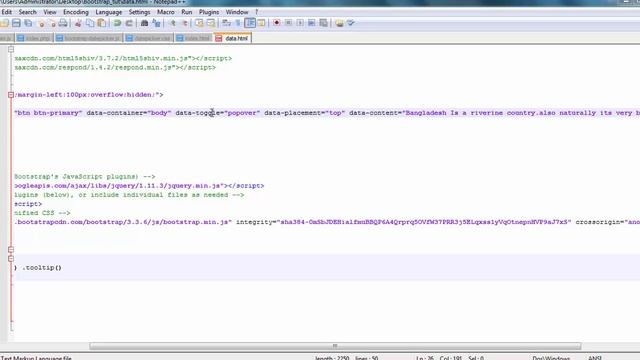Collapse the fold marker just above .tooltip() line
The width and height of the screenshot is (640, 360).
tap(11, 258)
